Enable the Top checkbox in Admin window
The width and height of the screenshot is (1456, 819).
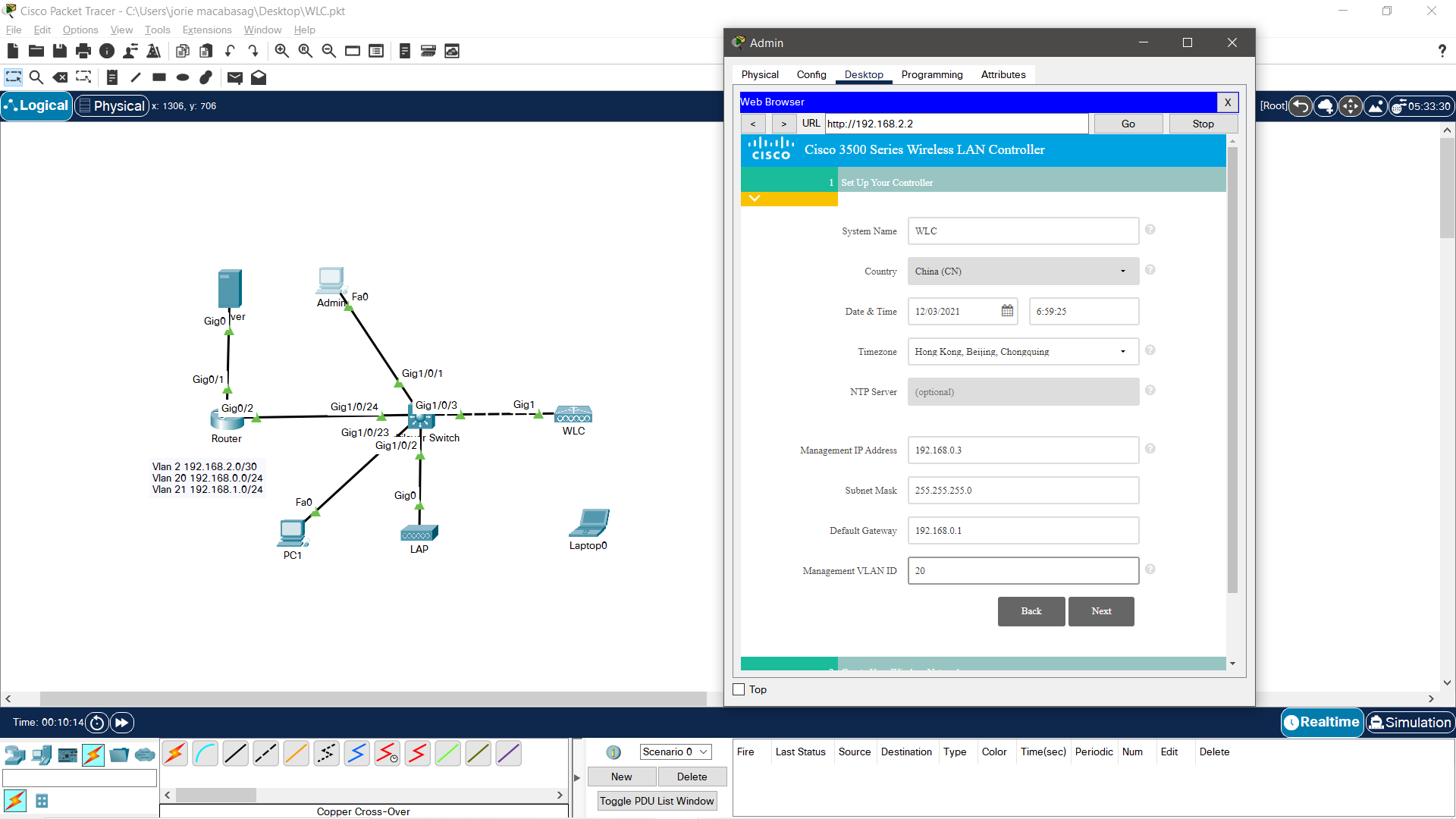coord(739,689)
